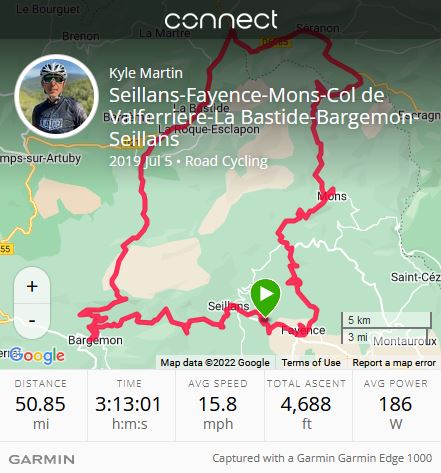
Task: Click the Garmin logo in footer
Action: (x=42, y=459)
